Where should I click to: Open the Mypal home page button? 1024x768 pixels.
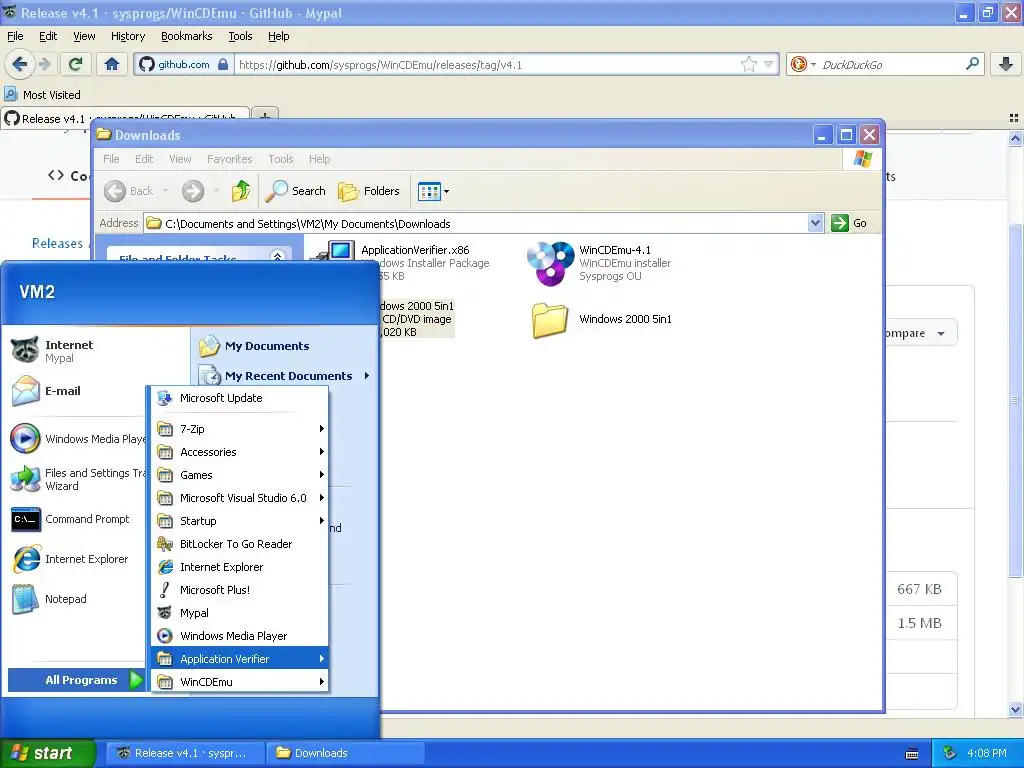(x=112, y=64)
